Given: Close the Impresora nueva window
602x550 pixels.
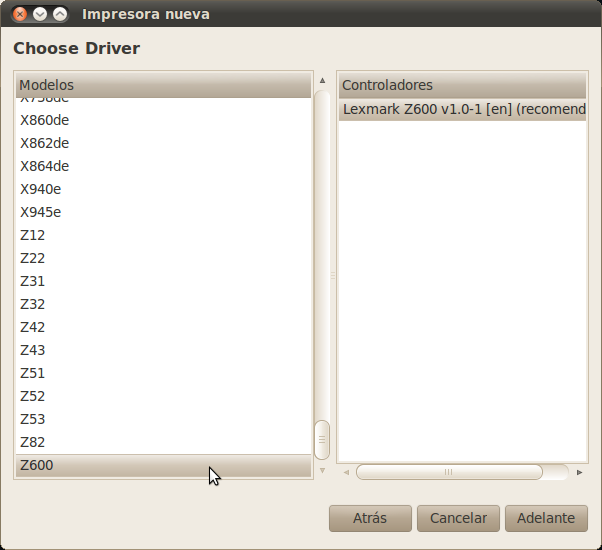Looking at the screenshot, I should point(20,14).
